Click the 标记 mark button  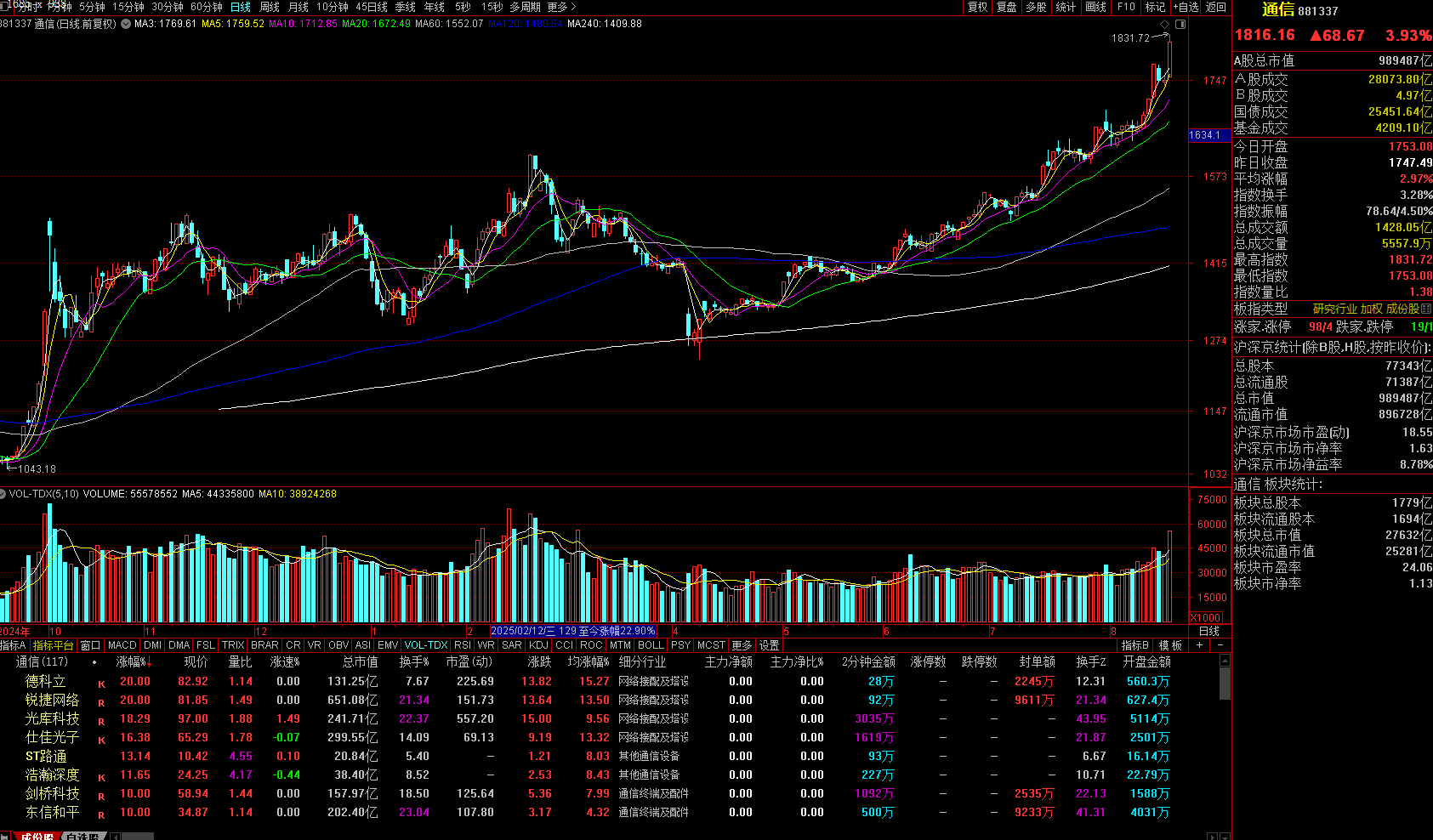click(x=1155, y=7)
